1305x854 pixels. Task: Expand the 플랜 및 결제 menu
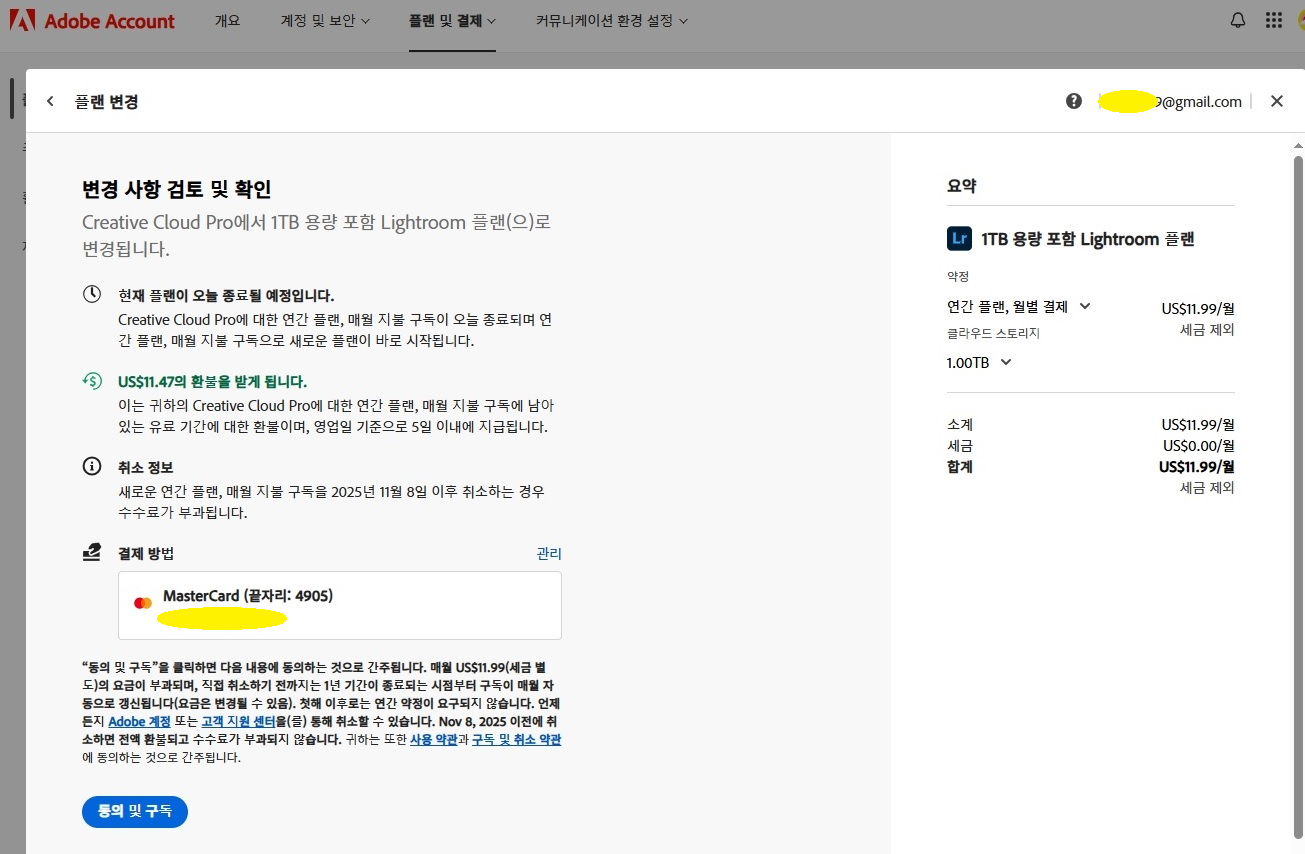click(452, 20)
